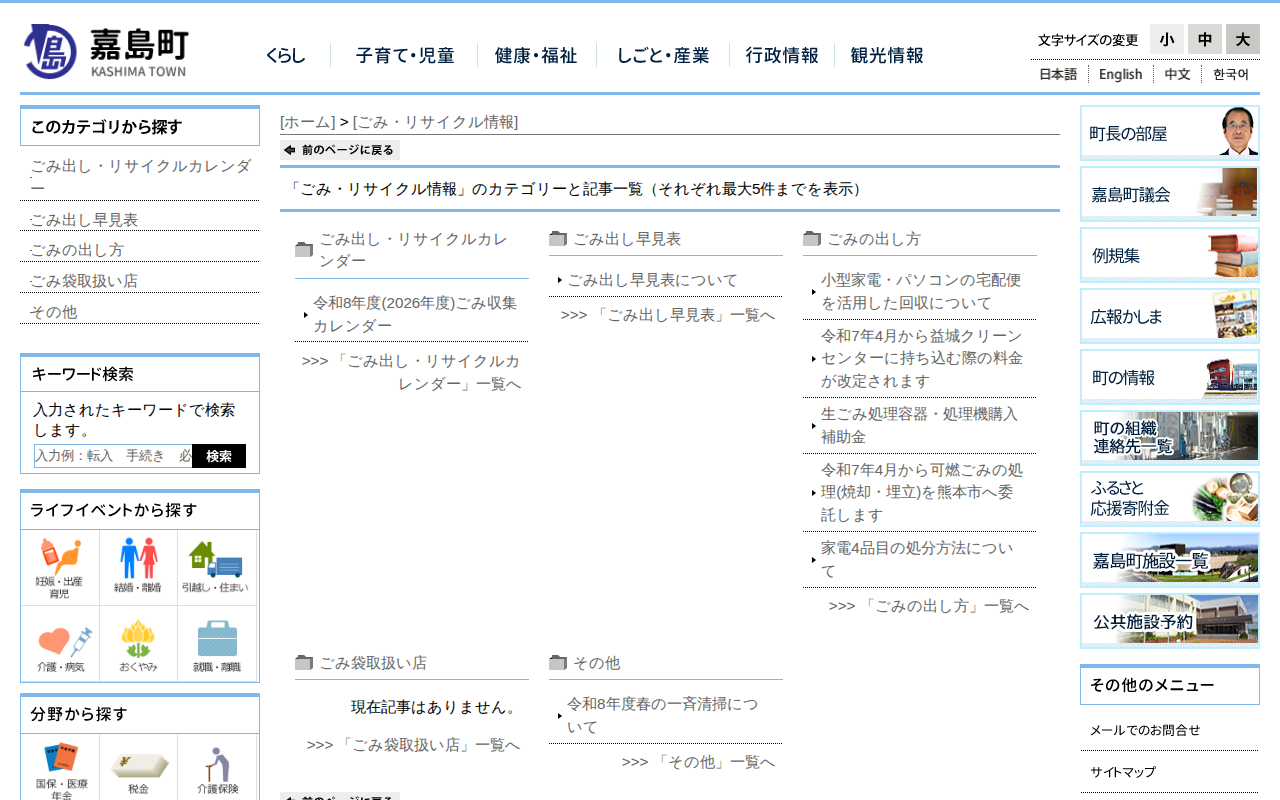Open the 観光情報 navigation menu

tap(887, 56)
